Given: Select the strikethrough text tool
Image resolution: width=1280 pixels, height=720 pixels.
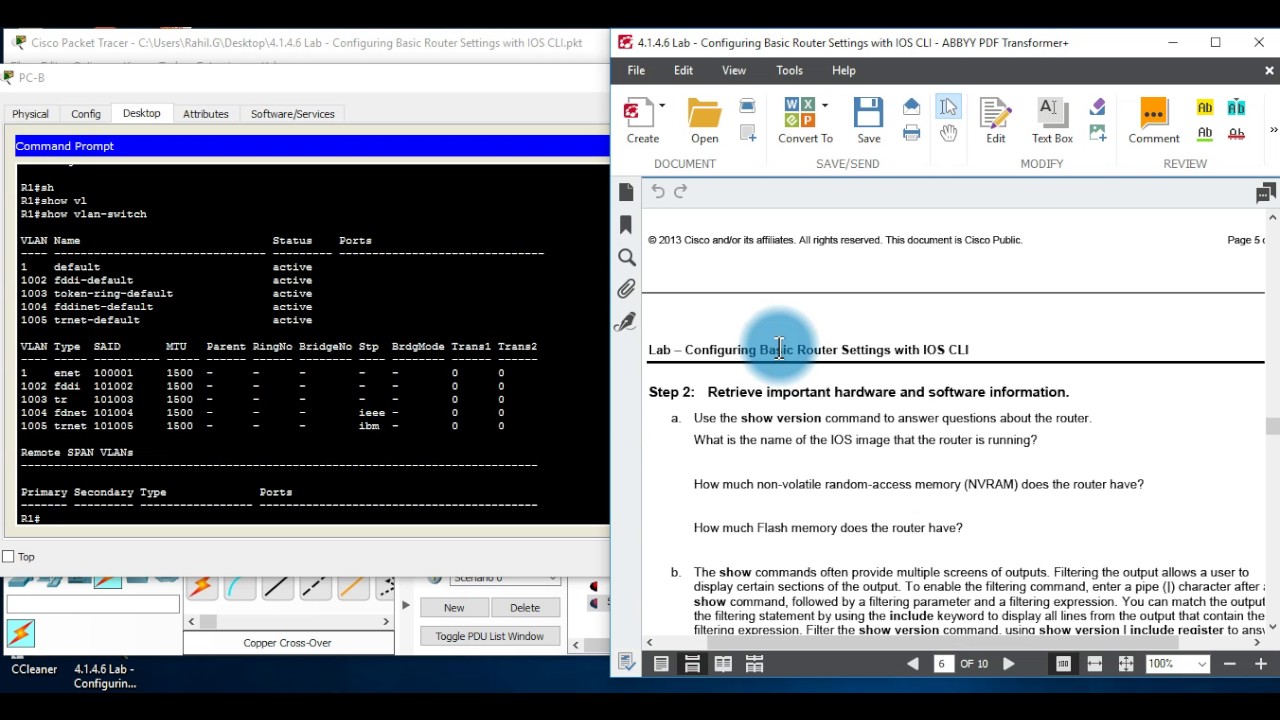Looking at the screenshot, I should coord(1236,133).
